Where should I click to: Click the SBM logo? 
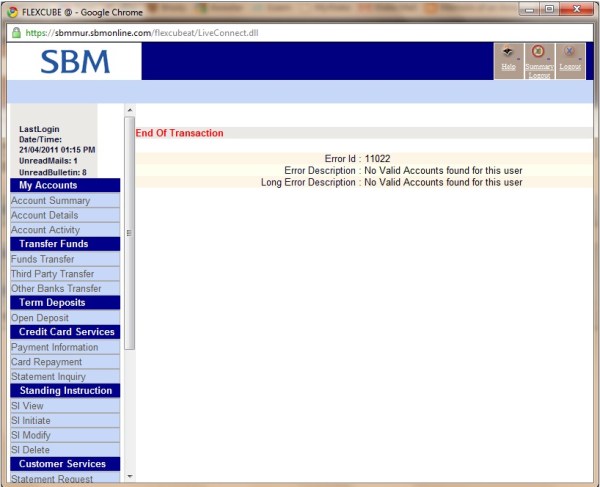pyautogui.click(x=75, y=62)
